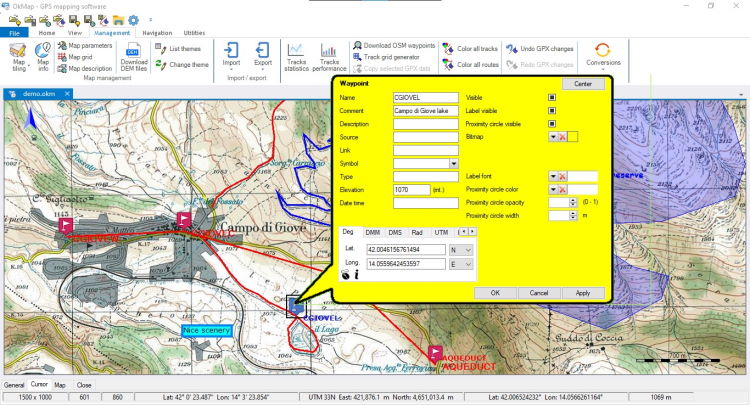Image resolution: width=750 pixels, height=405 pixels.
Task: Open the Import dropdown menu
Action: pos(231,57)
